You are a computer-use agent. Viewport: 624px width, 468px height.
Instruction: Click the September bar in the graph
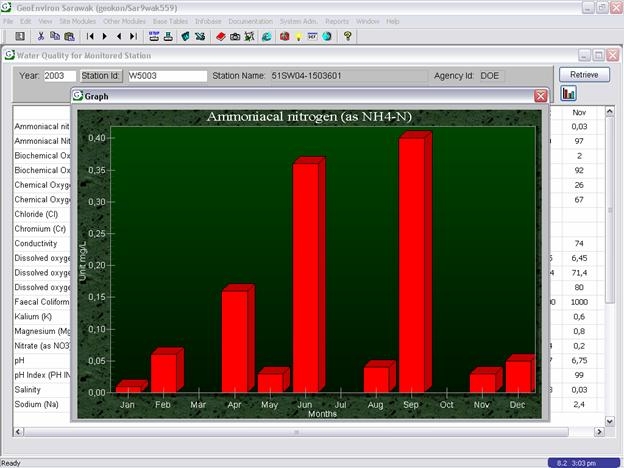coord(412,265)
